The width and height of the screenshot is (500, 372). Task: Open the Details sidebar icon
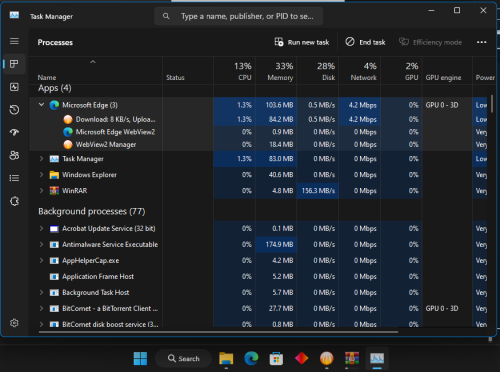[14, 178]
